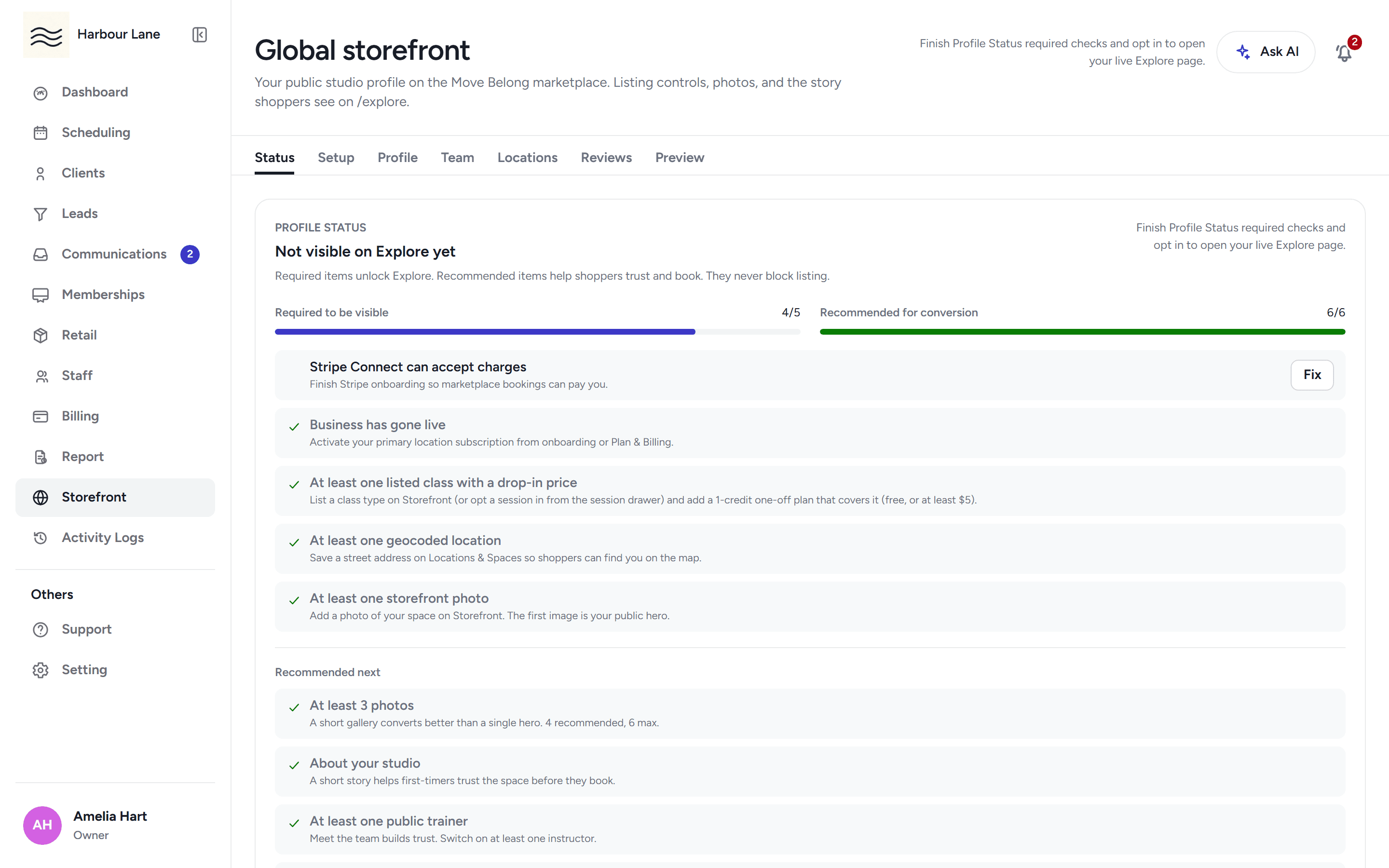Click the Recommended for conversion progress bar
This screenshot has width=1389, height=868.
click(1082, 332)
